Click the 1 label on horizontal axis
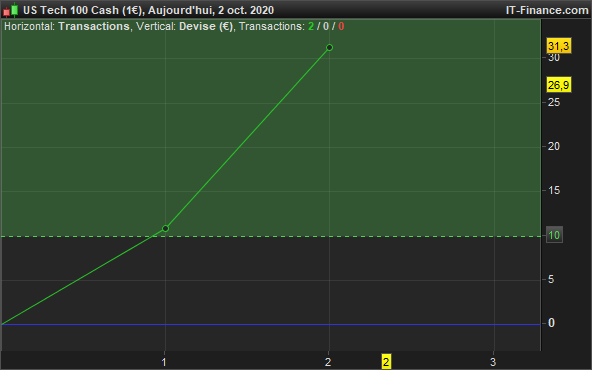The height and width of the screenshot is (370, 592). point(164,362)
